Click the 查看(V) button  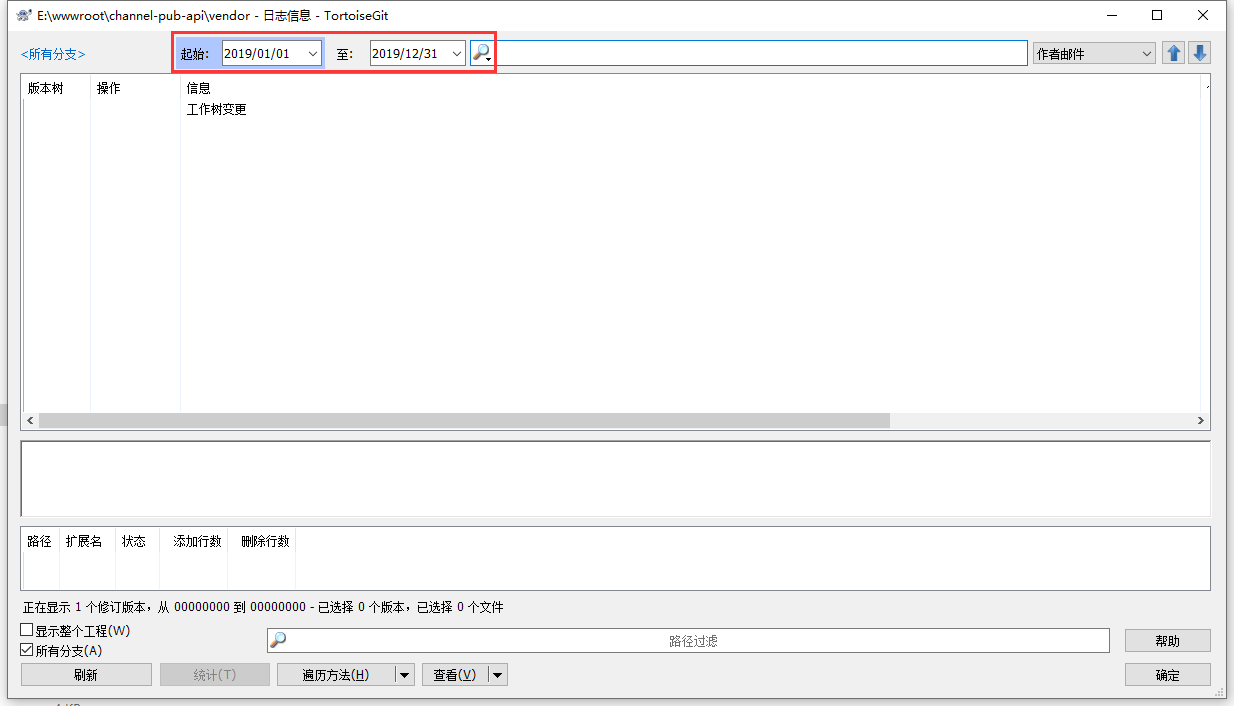coord(455,675)
